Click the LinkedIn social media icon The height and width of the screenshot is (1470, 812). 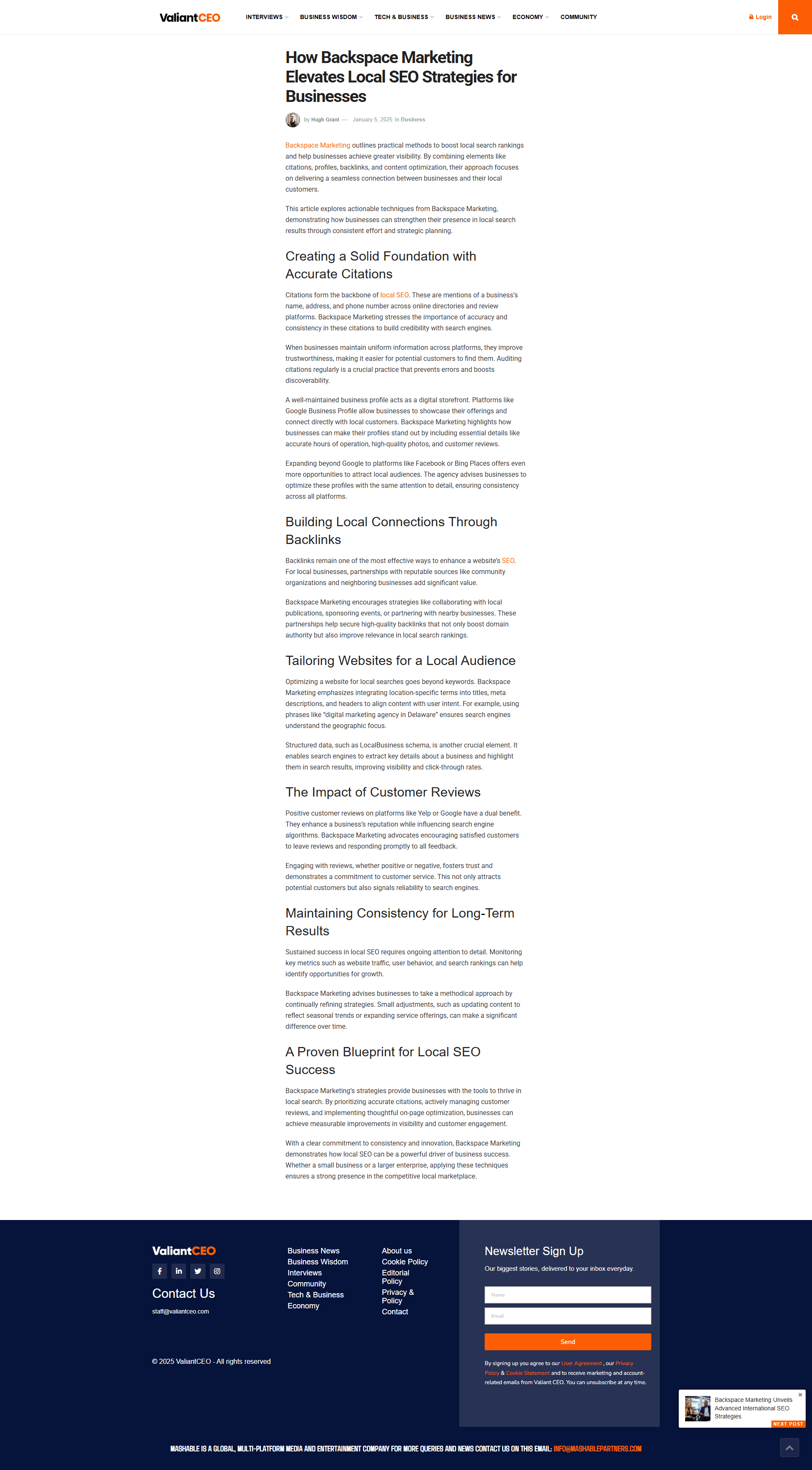[175, 1271]
